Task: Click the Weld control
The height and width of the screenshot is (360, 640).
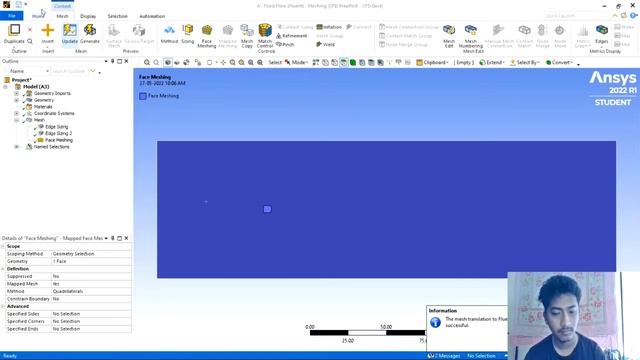Action: (326, 44)
